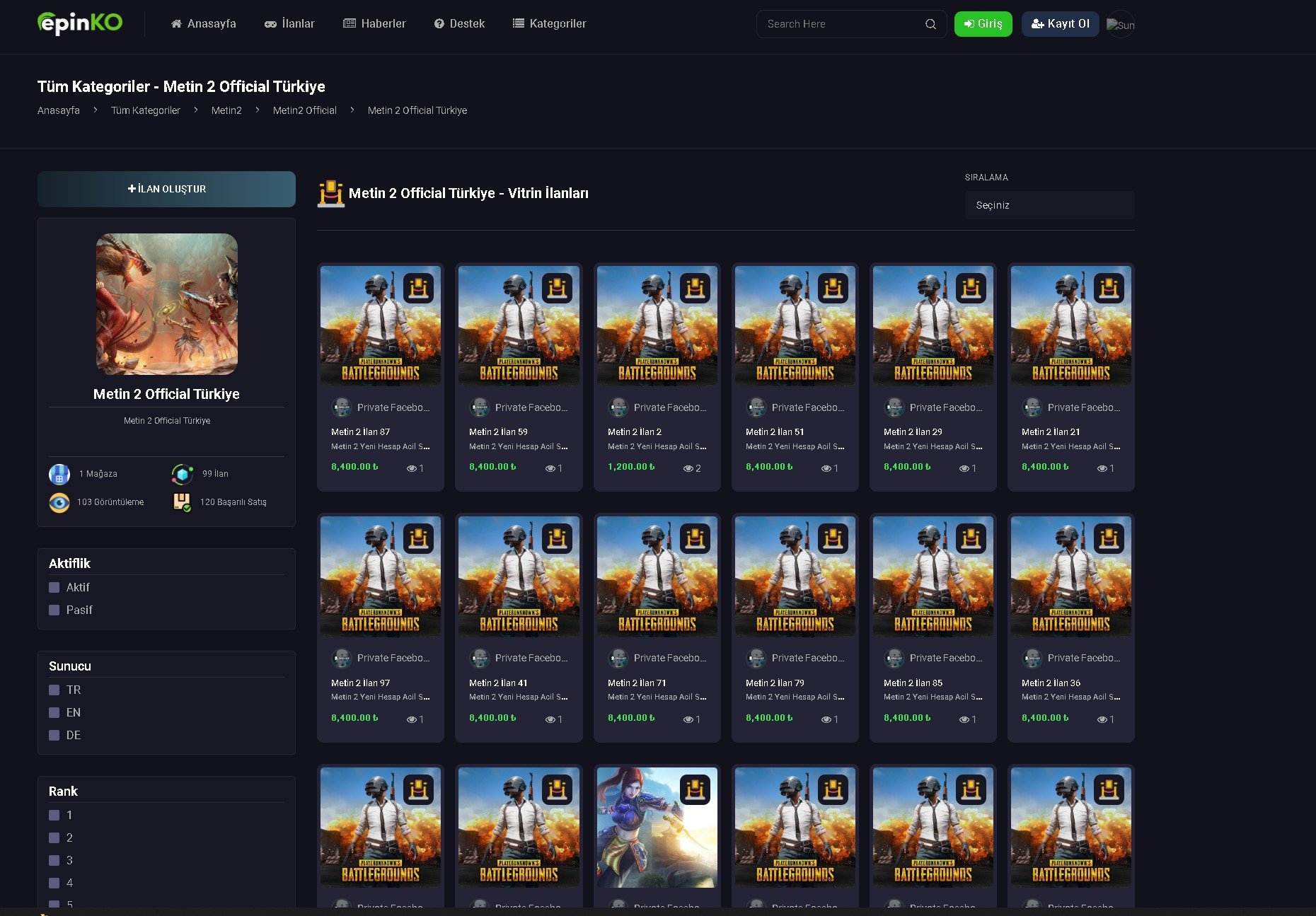Click the epinKO logo
Image resolution: width=1316 pixels, height=916 pixels.
pyautogui.click(x=80, y=23)
